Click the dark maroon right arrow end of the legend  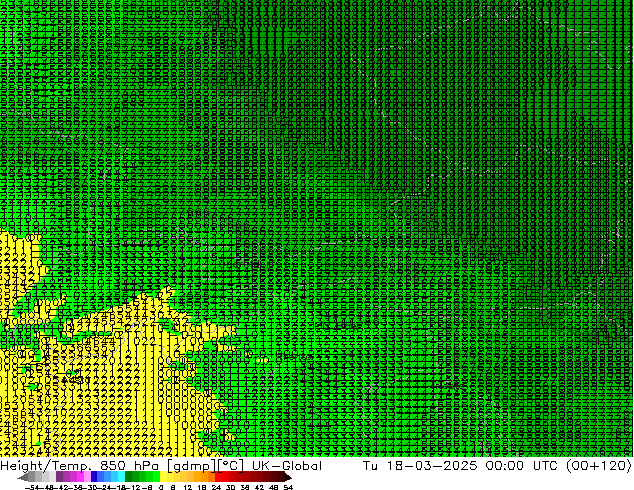287,477
